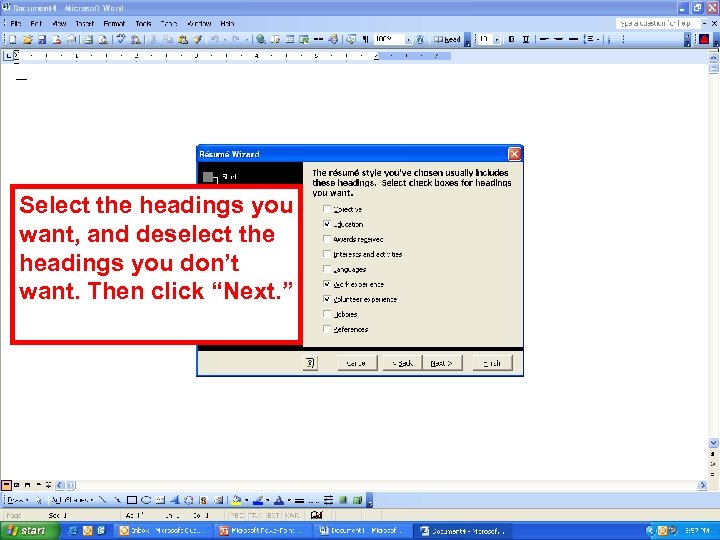The width and height of the screenshot is (720, 540).
Task: Click in the help question box
Action: [x=657, y=23]
